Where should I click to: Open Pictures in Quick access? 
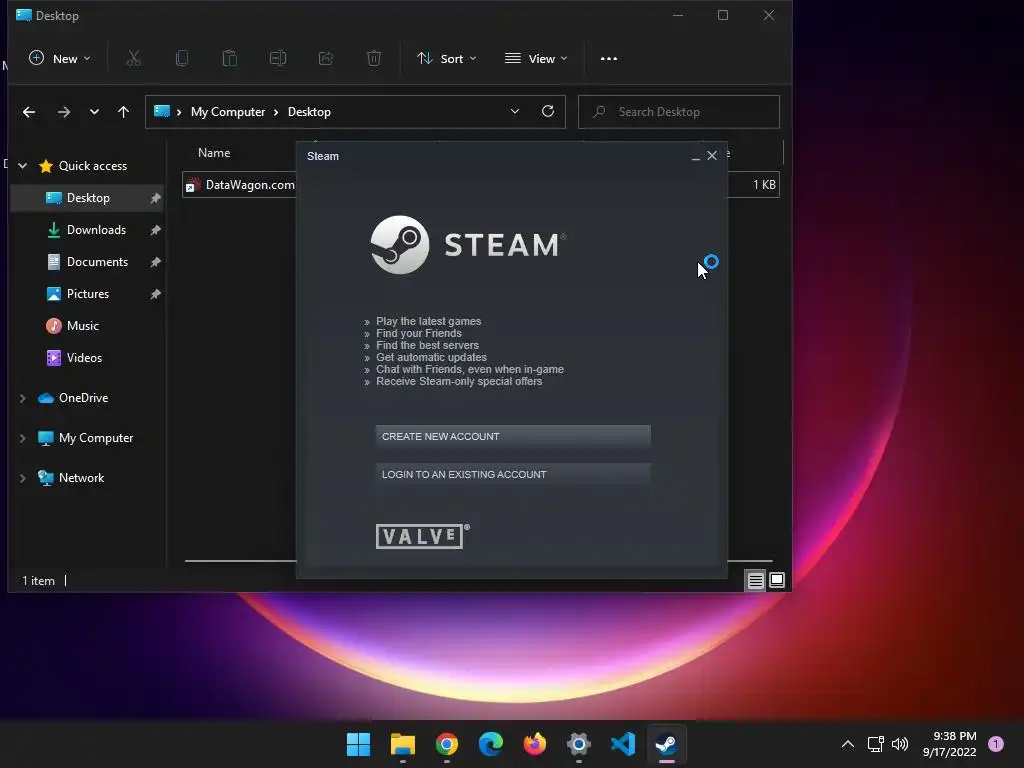tap(87, 294)
